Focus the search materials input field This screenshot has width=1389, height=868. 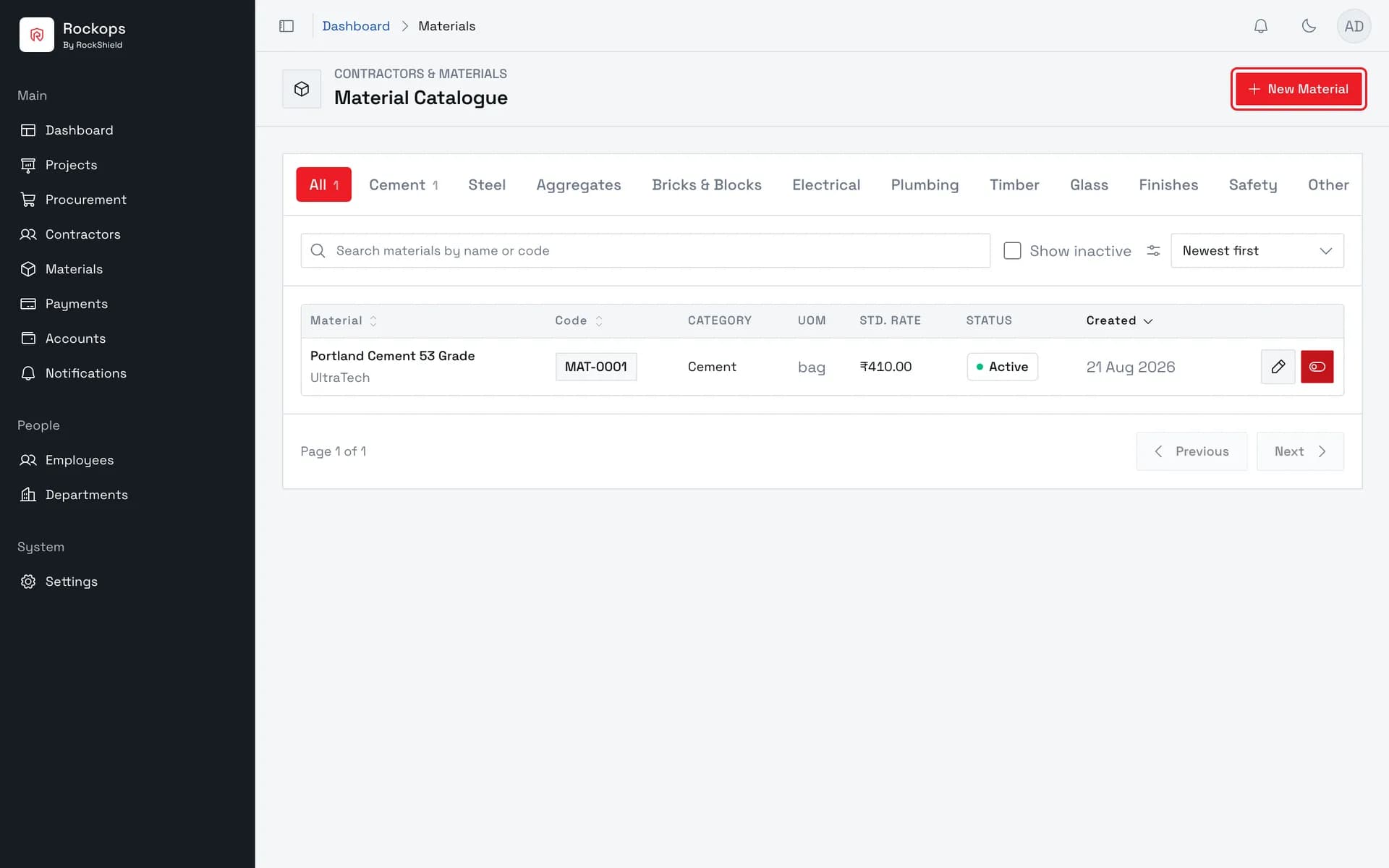coord(645,250)
